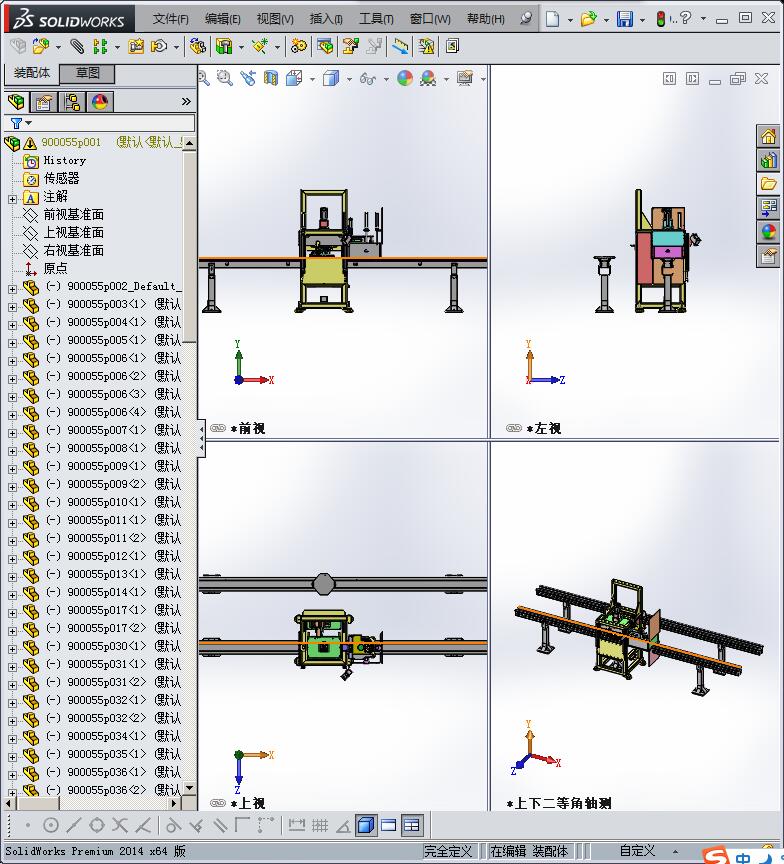
Task: Open the 视图(V) menu
Action: tap(275, 19)
